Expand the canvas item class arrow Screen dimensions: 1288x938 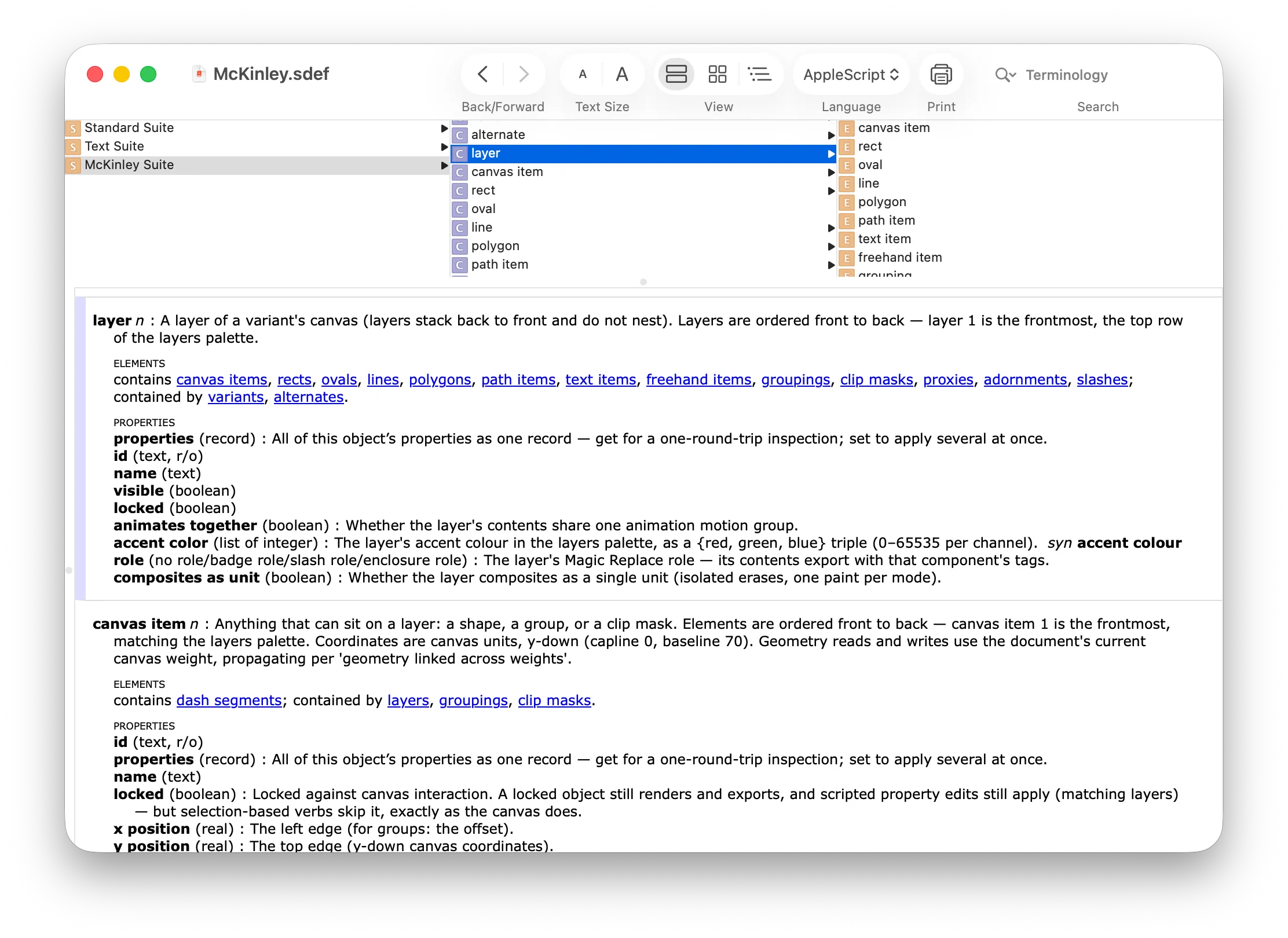(831, 172)
